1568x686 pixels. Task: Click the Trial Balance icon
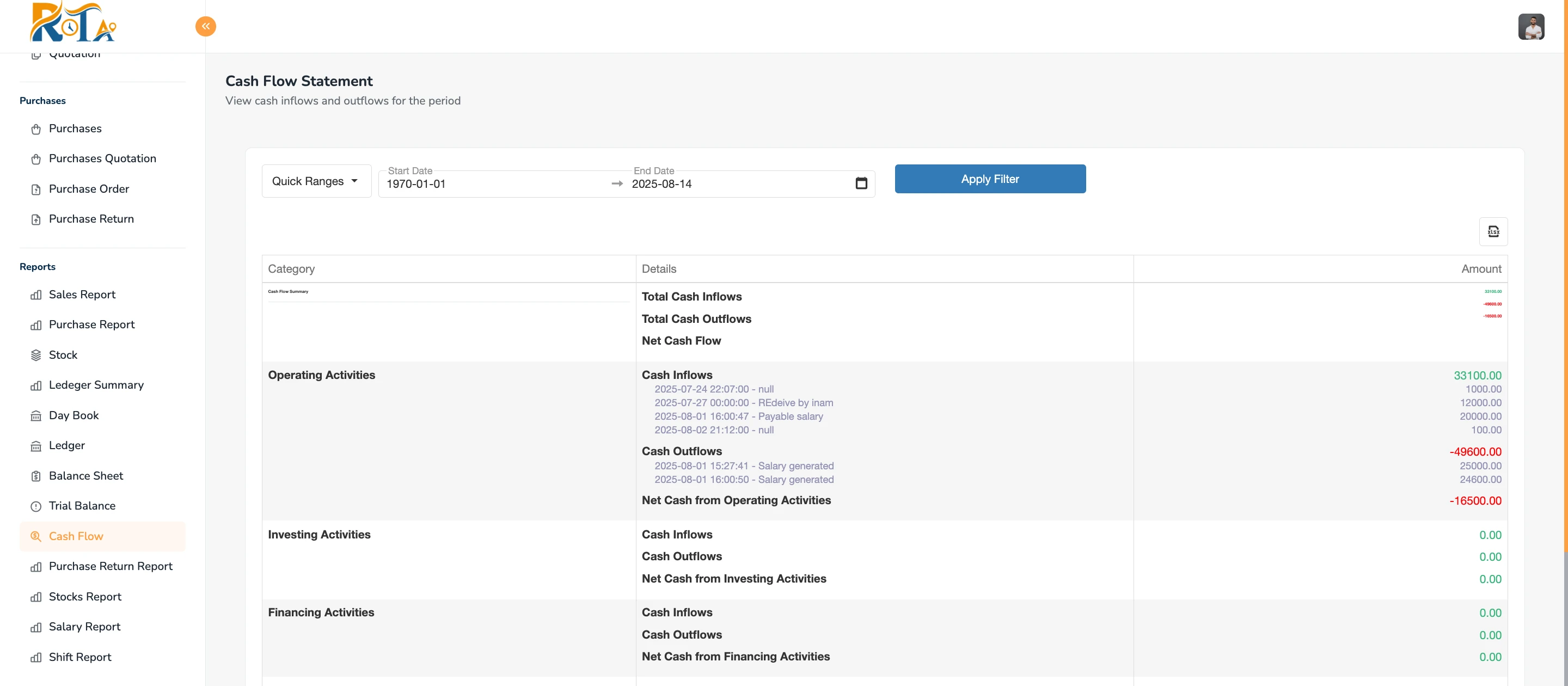point(36,506)
